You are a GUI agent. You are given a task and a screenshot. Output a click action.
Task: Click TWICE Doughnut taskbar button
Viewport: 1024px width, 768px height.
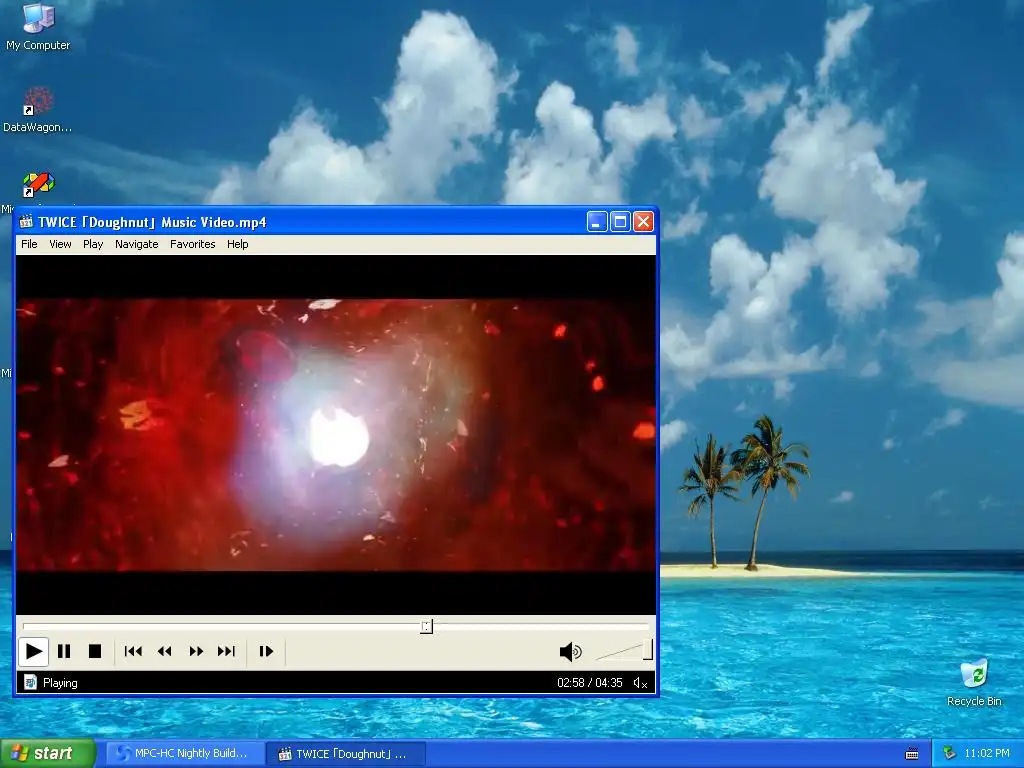click(346, 754)
